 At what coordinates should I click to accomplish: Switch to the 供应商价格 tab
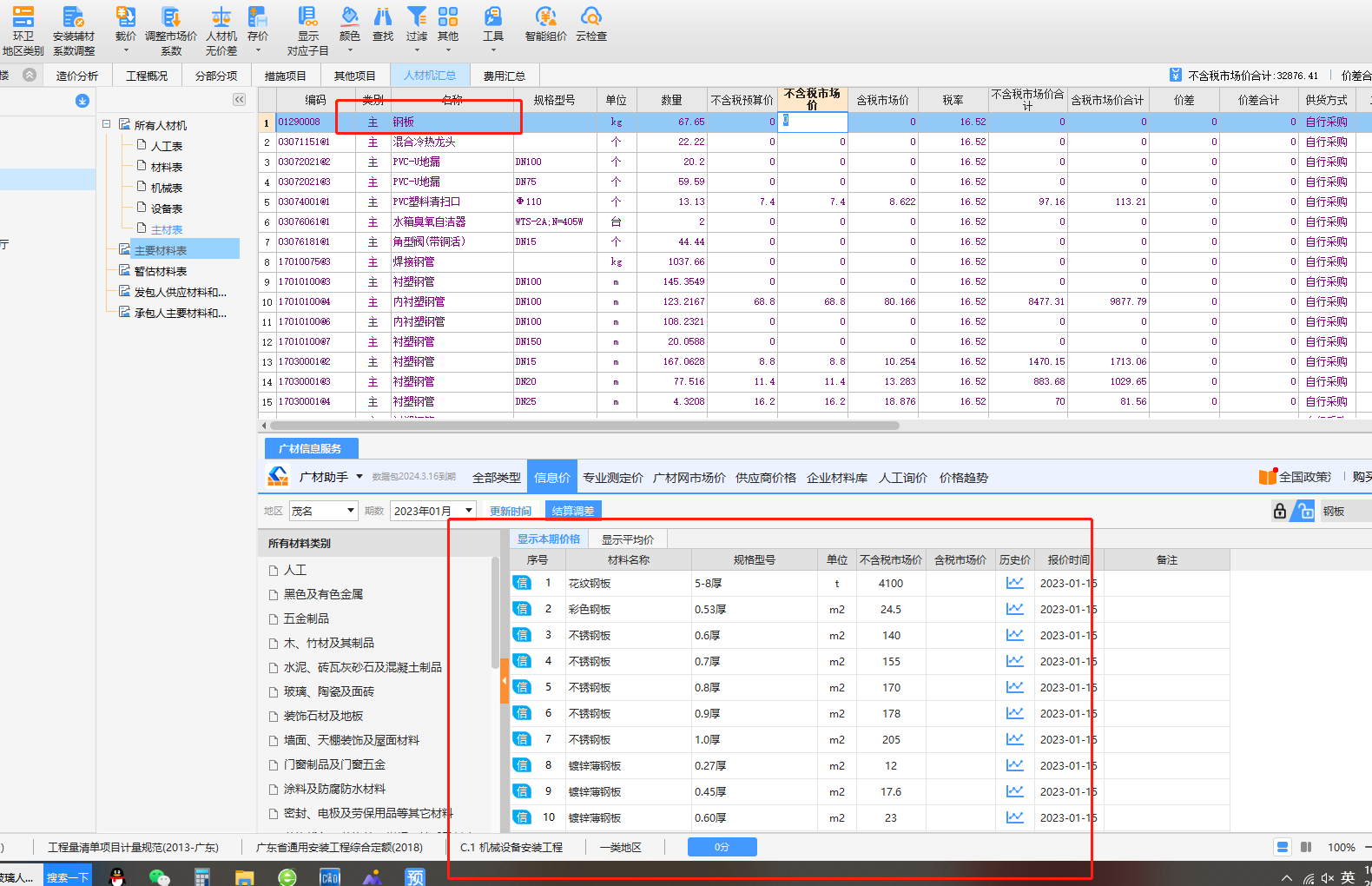766,478
